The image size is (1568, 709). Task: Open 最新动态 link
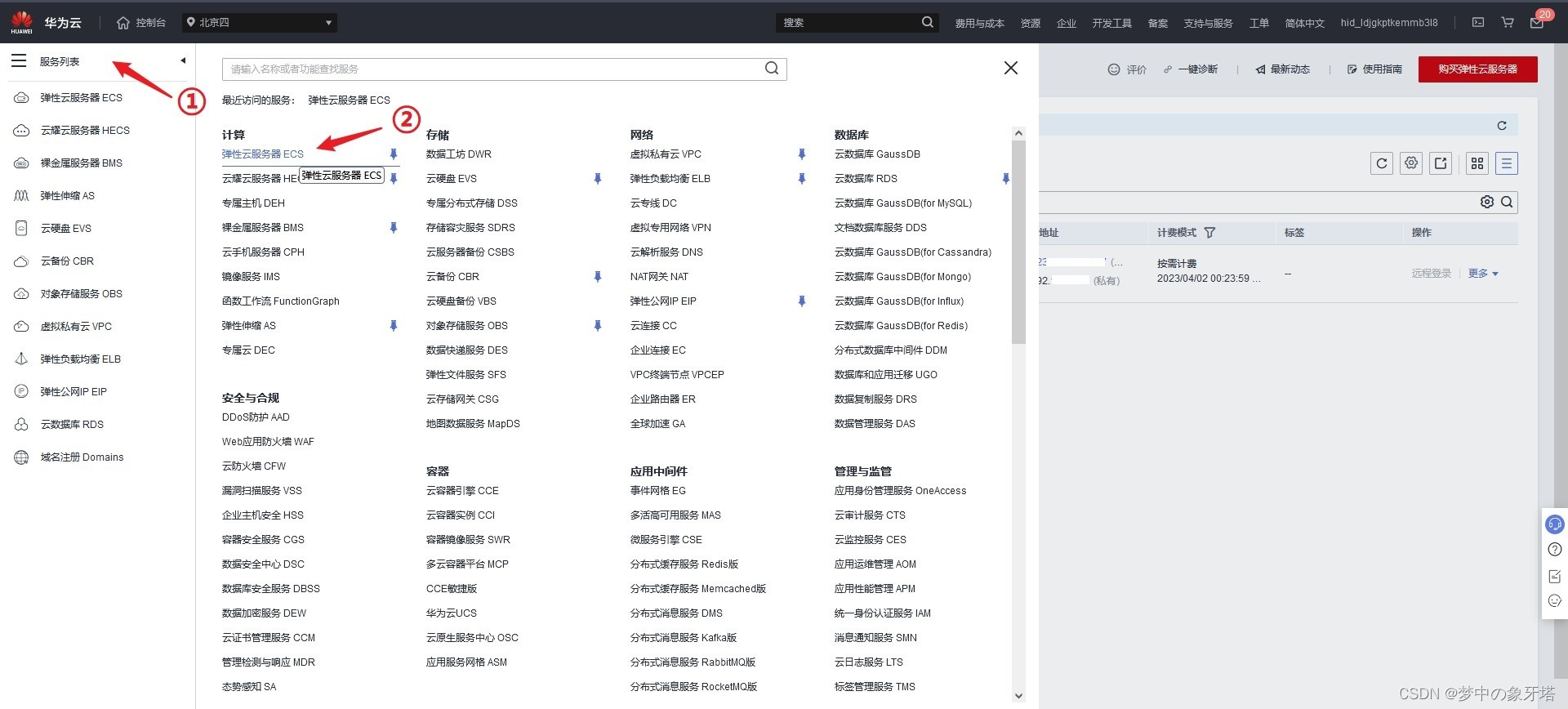tap(1283, 69)
